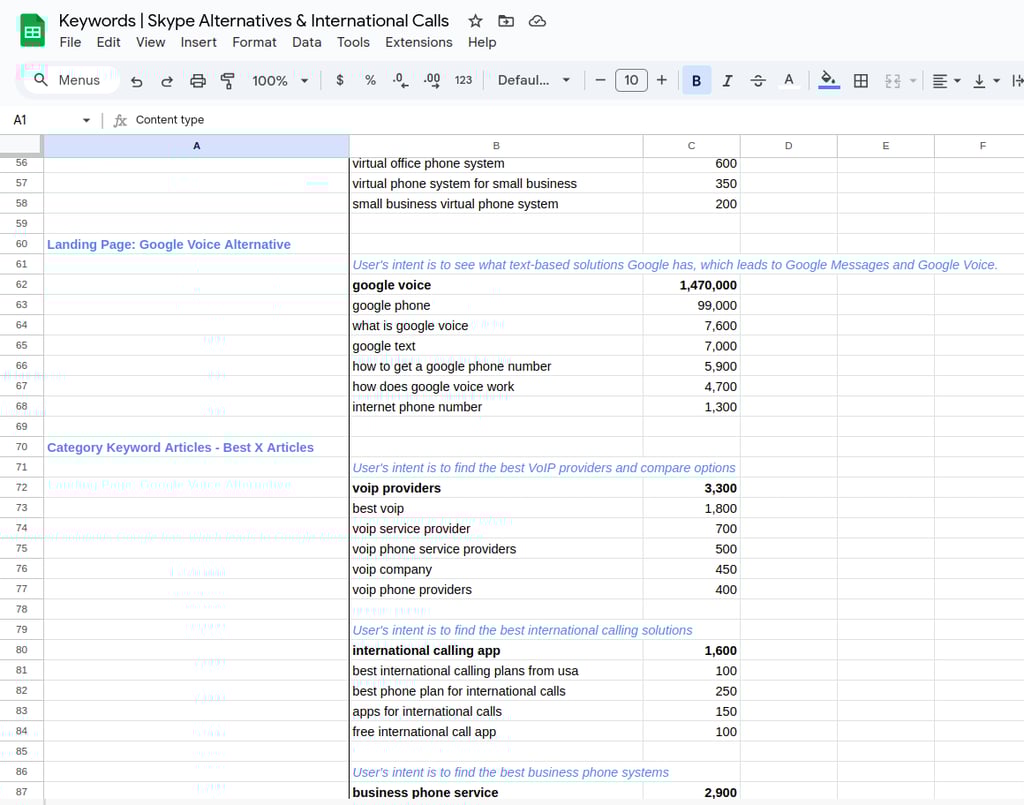Click the document title text
Screen dimensions: 1024x805
click(253, 21)
